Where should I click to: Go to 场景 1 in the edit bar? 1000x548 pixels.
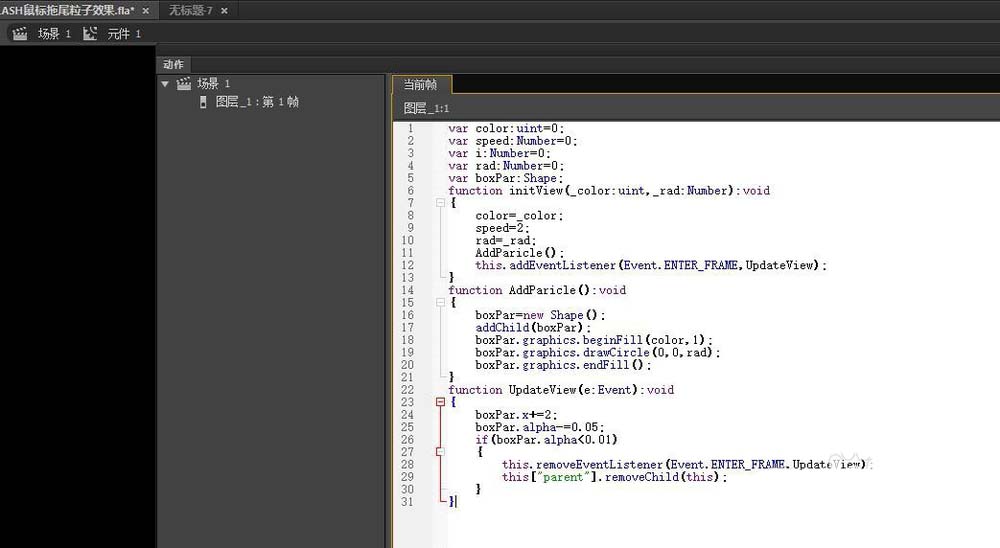[x=54, y=34]
